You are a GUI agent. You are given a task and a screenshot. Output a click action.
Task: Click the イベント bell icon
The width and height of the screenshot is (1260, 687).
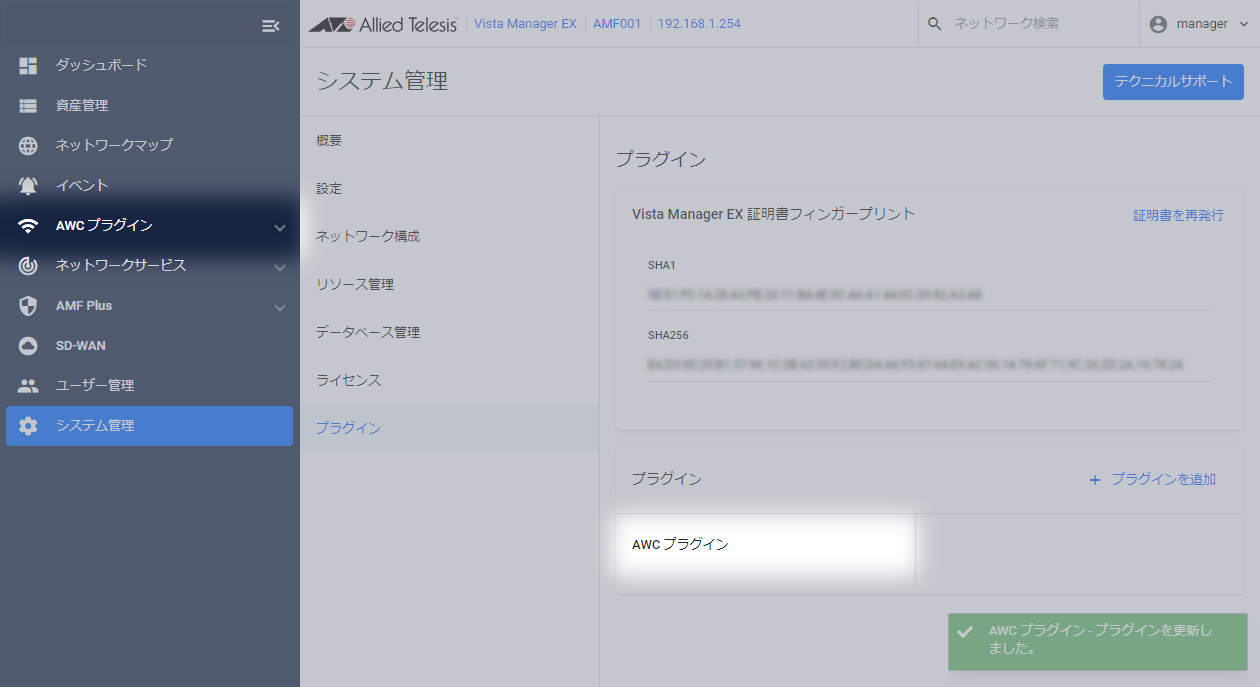pyautogui.click(x=28, y=185)
